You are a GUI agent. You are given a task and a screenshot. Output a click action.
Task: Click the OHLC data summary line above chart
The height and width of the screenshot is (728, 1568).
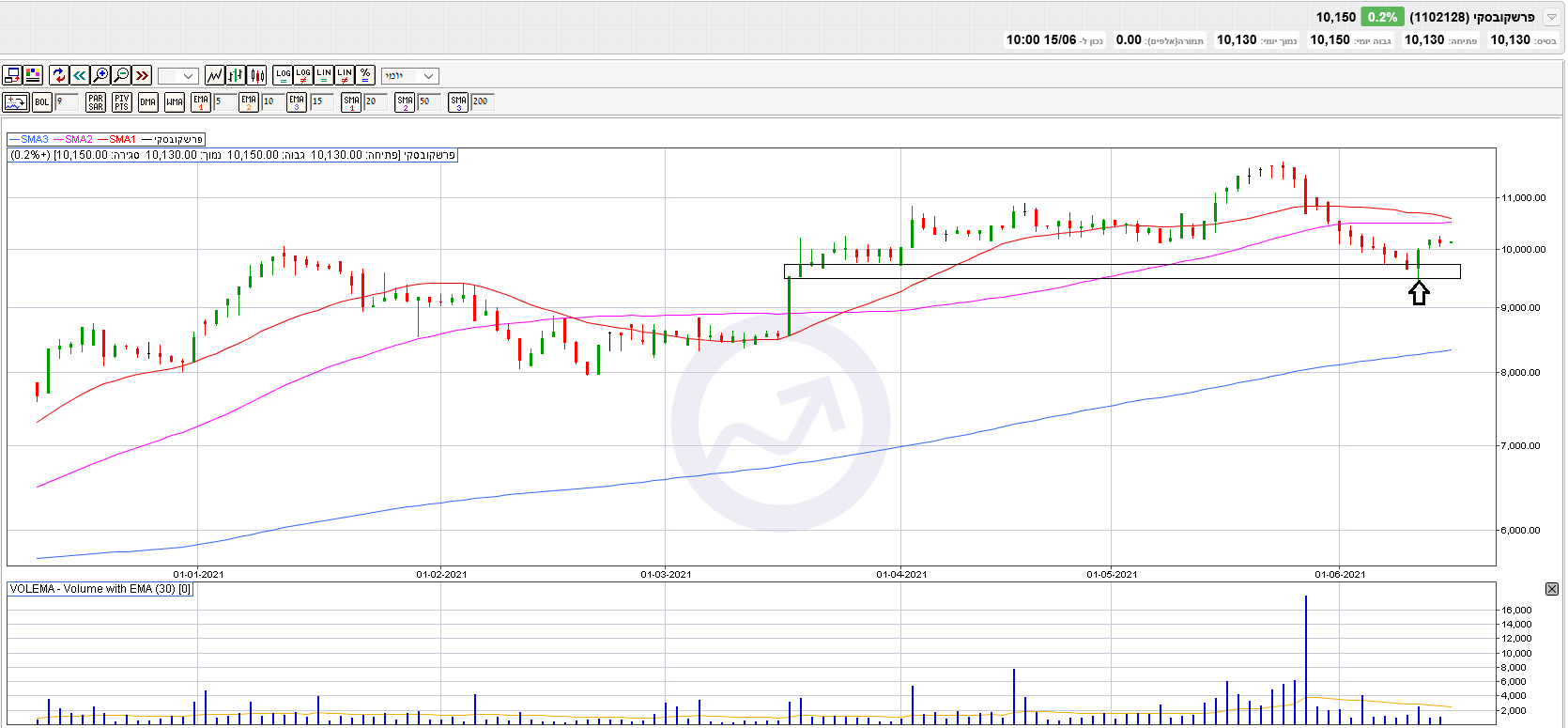(x=233, y=155)
